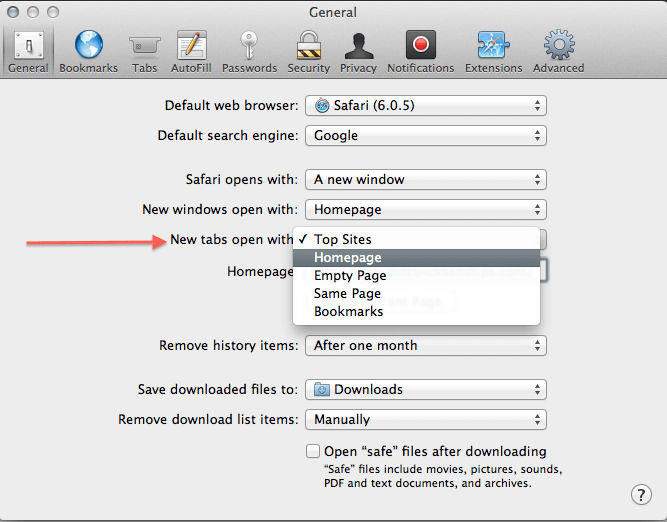This screenshot has height=522, width=667.
Task: Click the help question mark button
Action: (x=641, y=494)
